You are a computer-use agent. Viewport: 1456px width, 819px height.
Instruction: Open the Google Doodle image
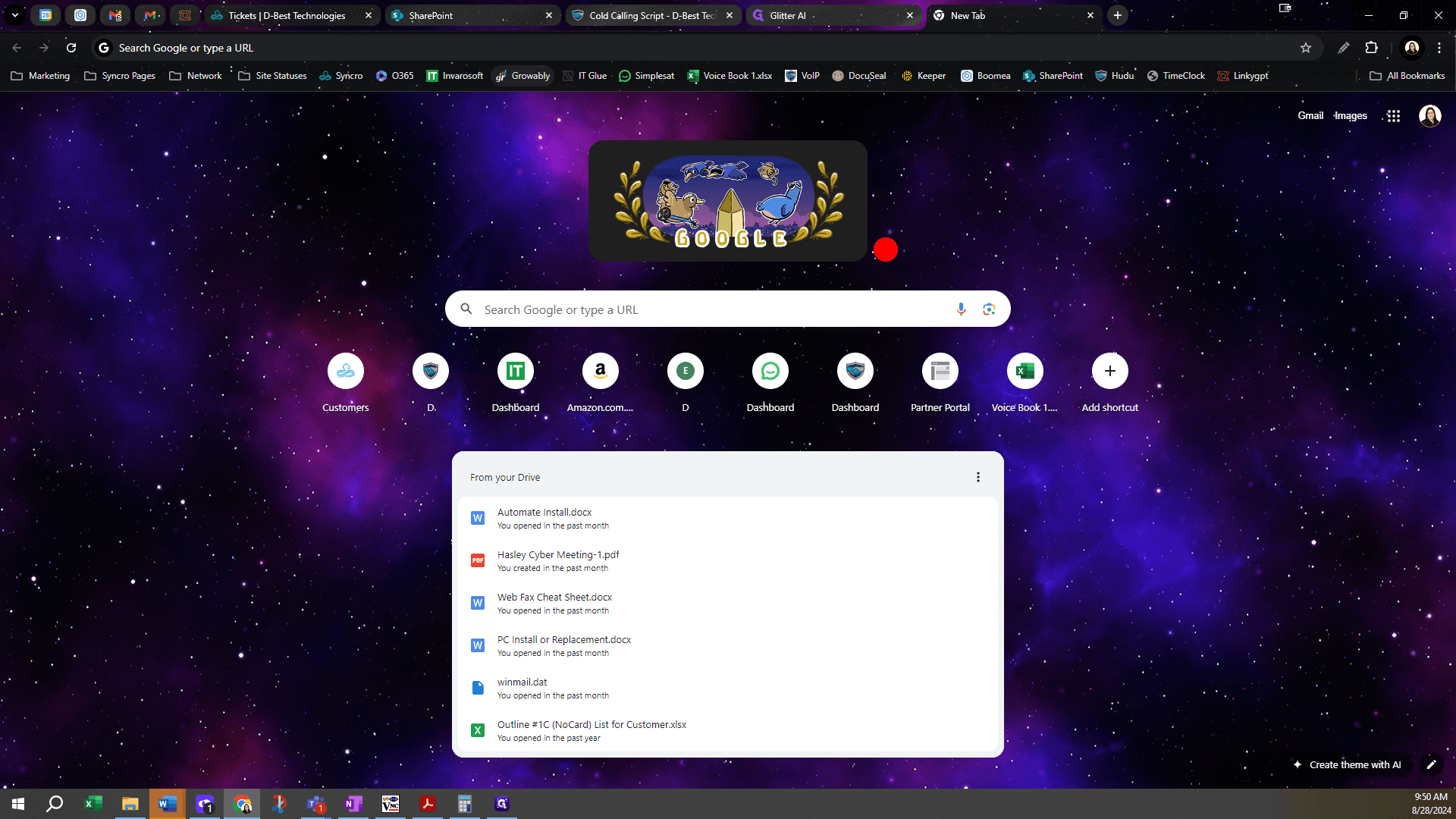pos(728,201)
